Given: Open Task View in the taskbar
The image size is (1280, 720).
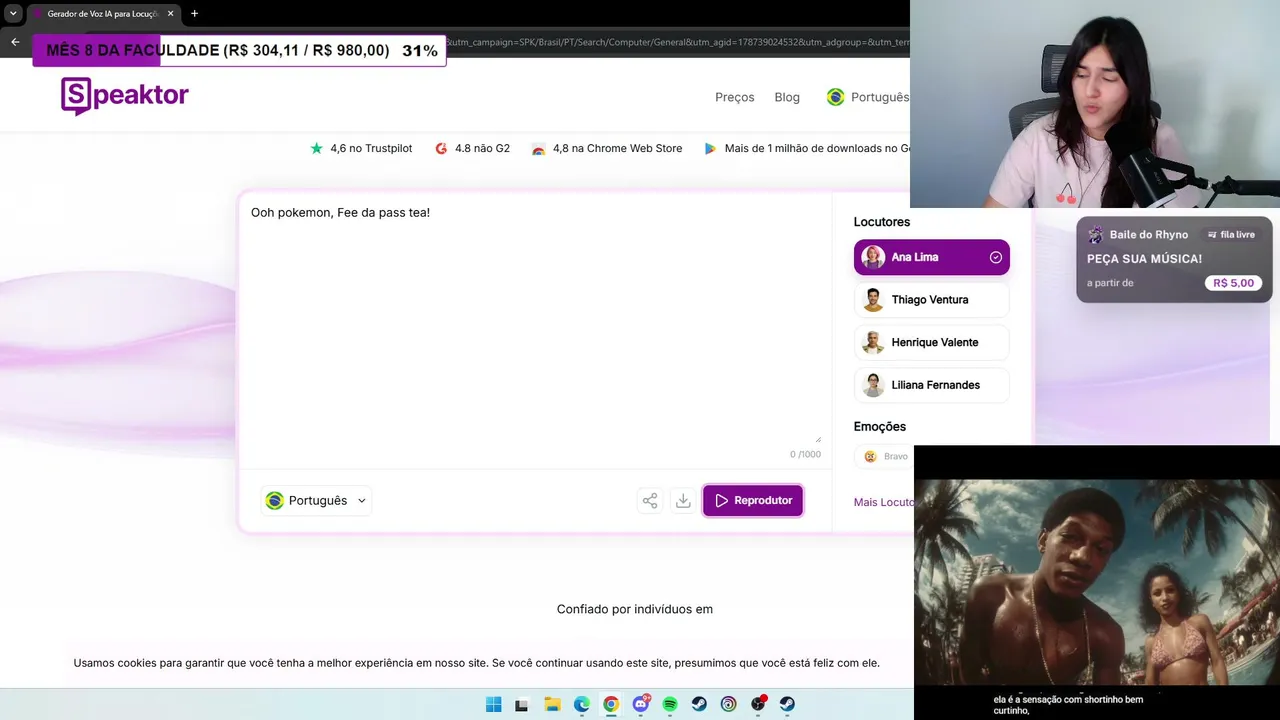Looking at the screenshot, I should point(521,704).
